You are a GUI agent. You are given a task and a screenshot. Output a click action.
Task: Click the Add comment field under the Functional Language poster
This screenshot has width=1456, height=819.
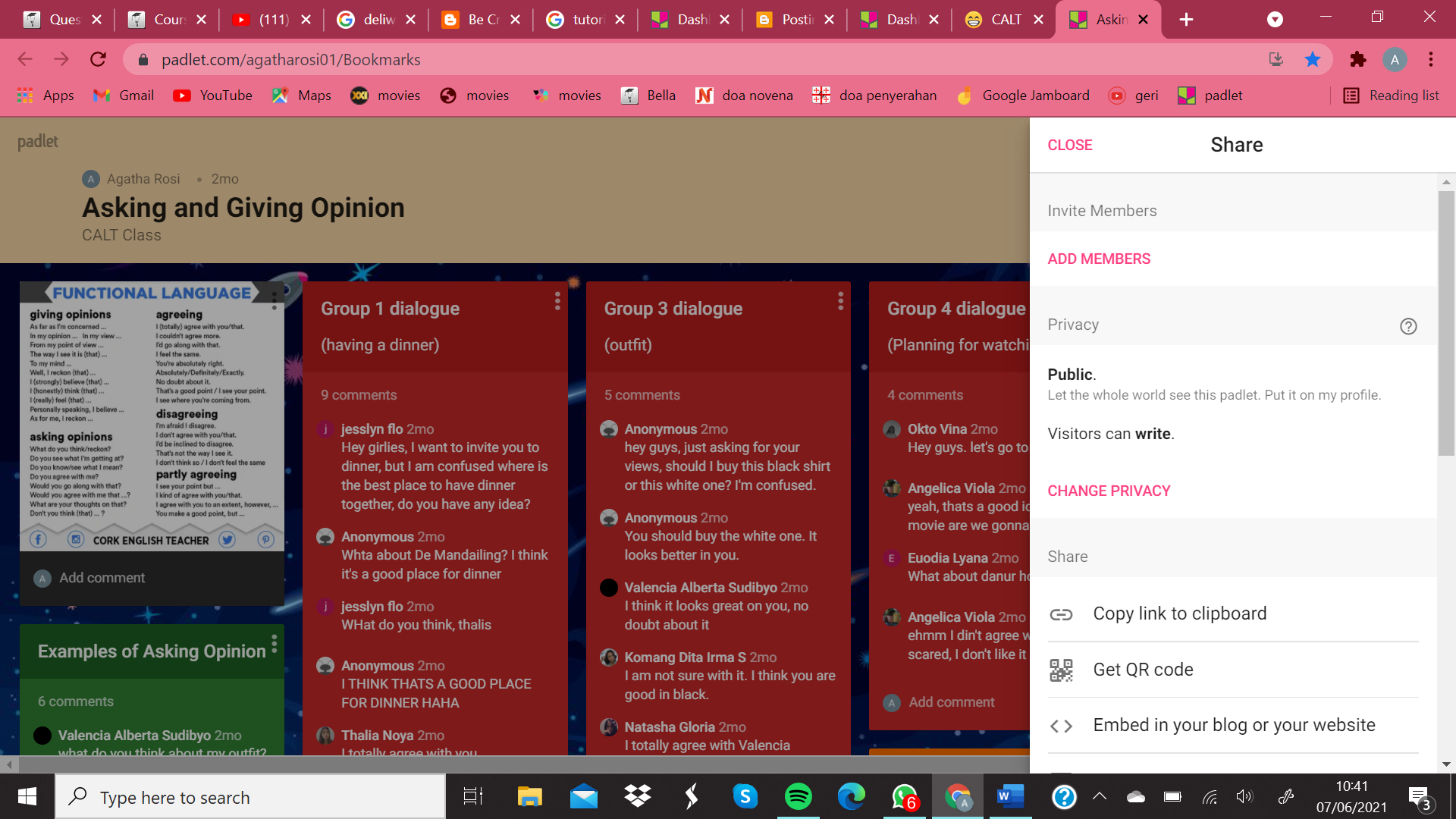[x=102, y=577]
